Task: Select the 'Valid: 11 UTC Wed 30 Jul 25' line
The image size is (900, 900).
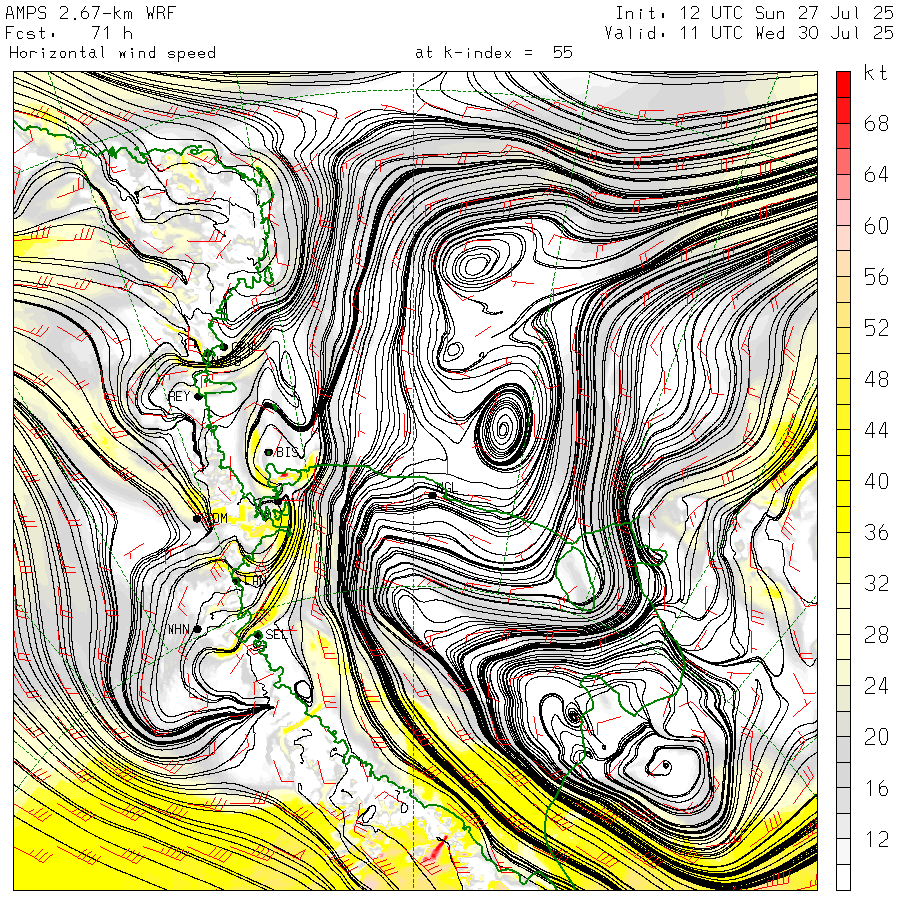Action: click(x=749, y=33)
